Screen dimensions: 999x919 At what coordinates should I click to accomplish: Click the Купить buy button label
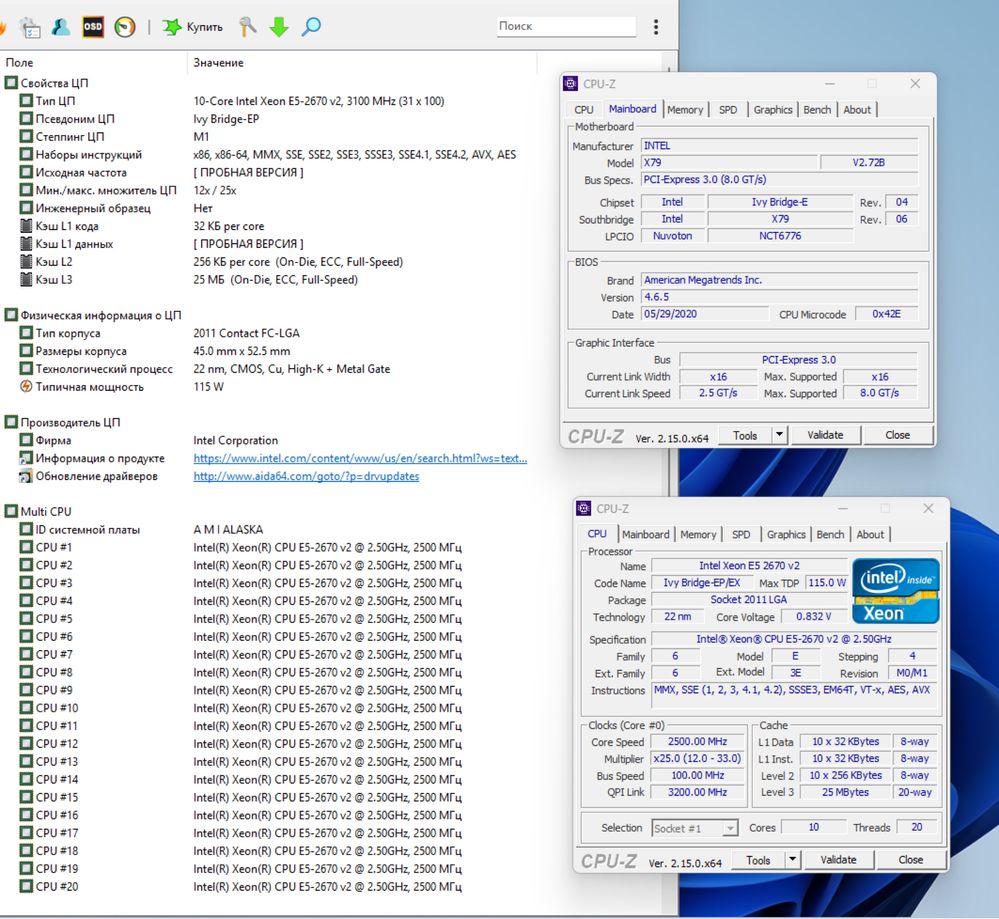click(205, 27)
